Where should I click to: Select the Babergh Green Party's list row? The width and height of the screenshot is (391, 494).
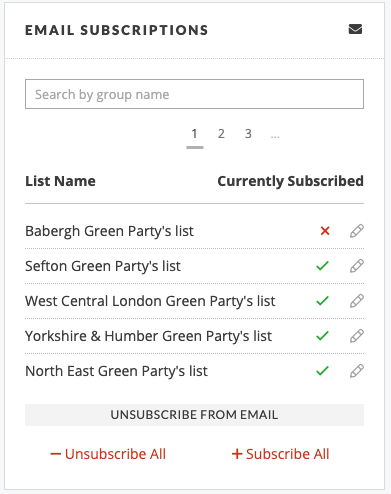194,231
